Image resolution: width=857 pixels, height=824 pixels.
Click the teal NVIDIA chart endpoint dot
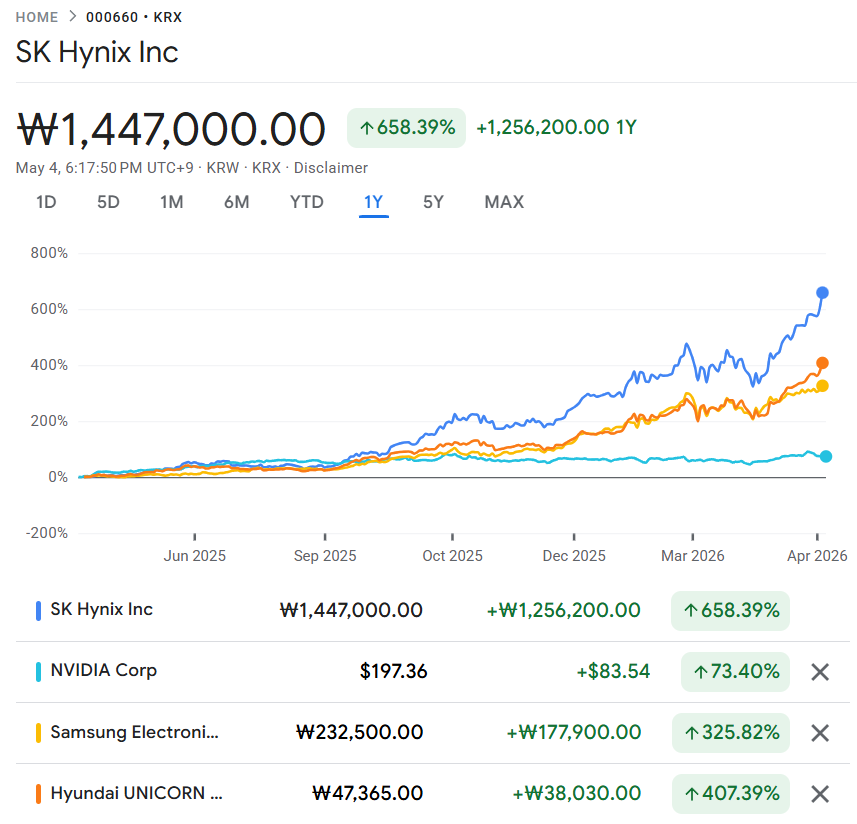point(826,456)
